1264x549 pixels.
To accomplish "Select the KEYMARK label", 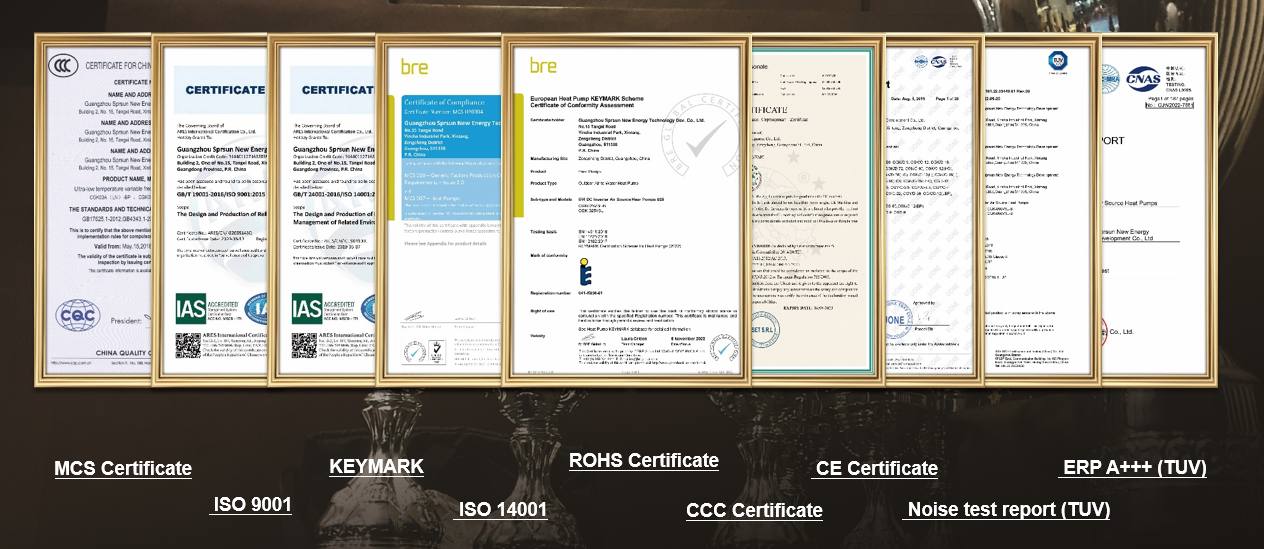I will pos(376,466).
